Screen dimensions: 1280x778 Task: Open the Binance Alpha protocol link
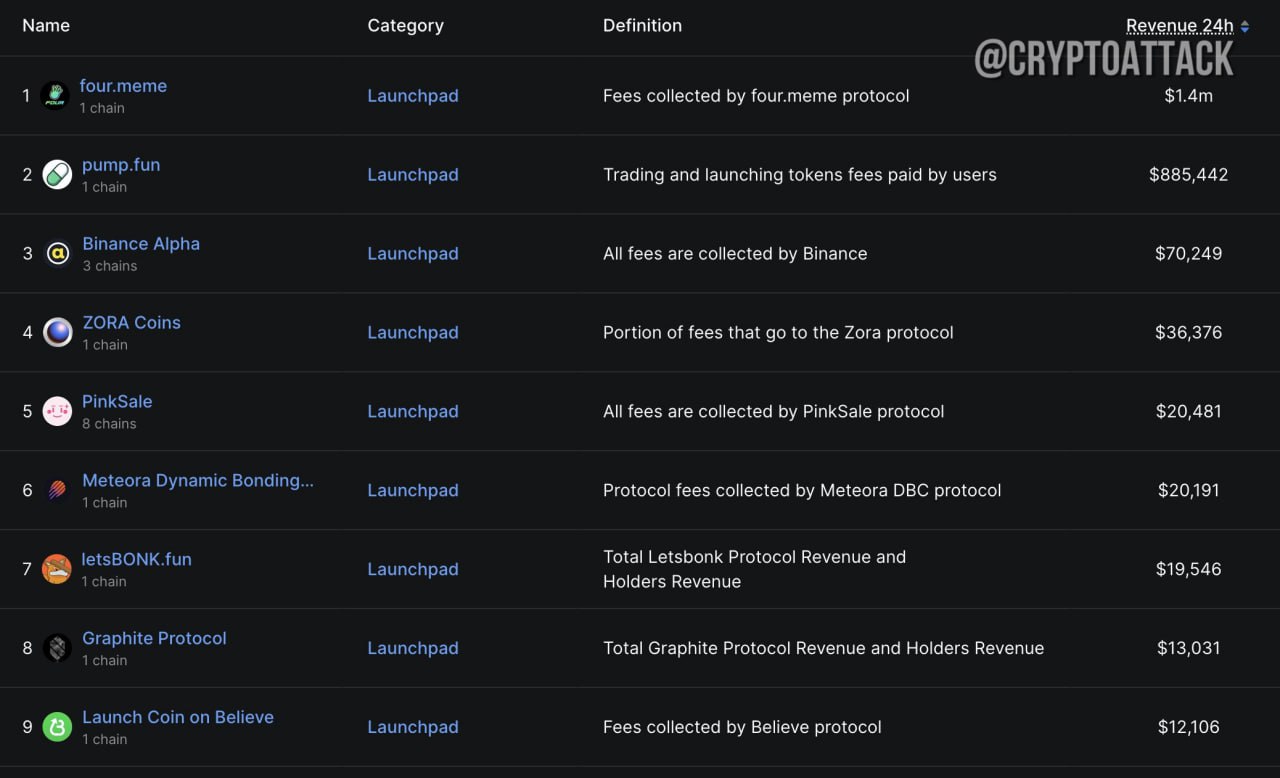coord(141,244)
